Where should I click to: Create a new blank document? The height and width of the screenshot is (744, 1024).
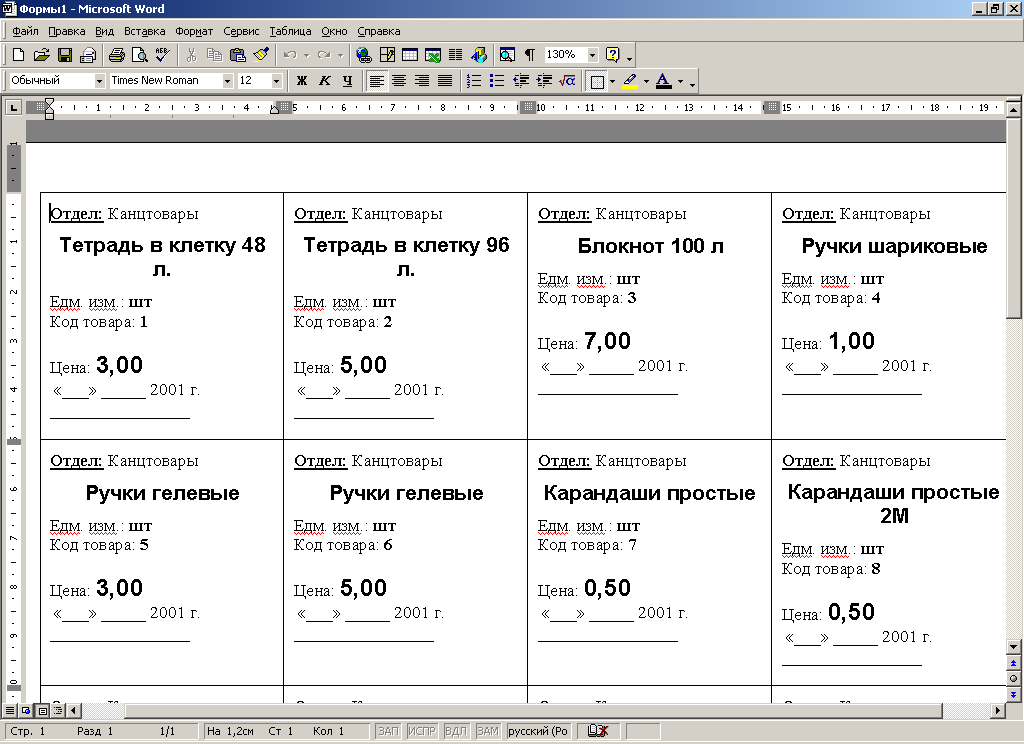pyautogui.click(x=19, y=55)
